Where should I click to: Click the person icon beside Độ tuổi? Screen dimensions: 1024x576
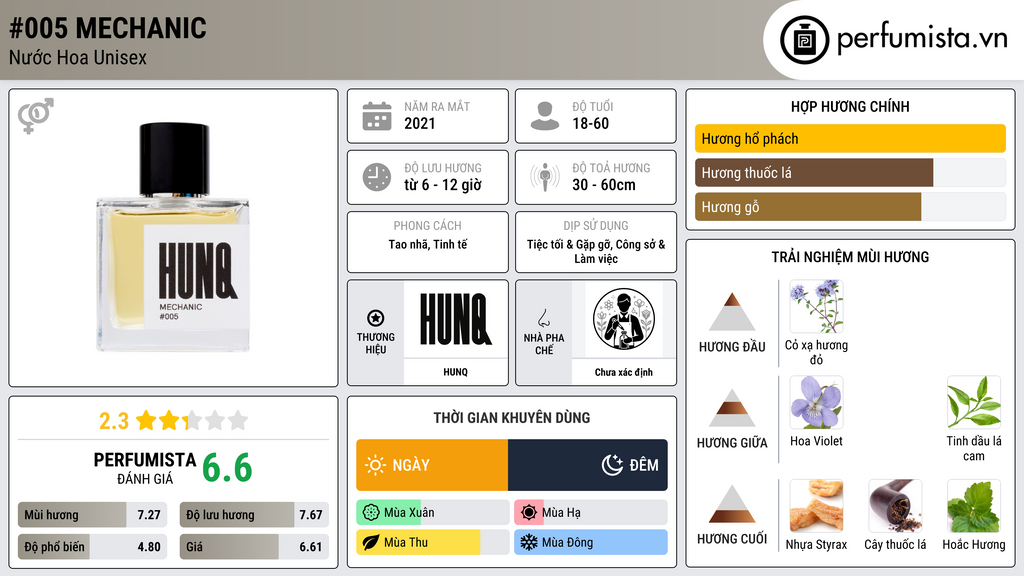pyautogui.click(x=545, y=116)
